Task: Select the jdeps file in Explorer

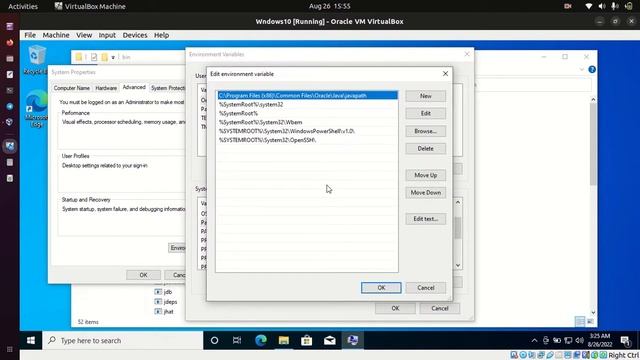Action: 166,302
